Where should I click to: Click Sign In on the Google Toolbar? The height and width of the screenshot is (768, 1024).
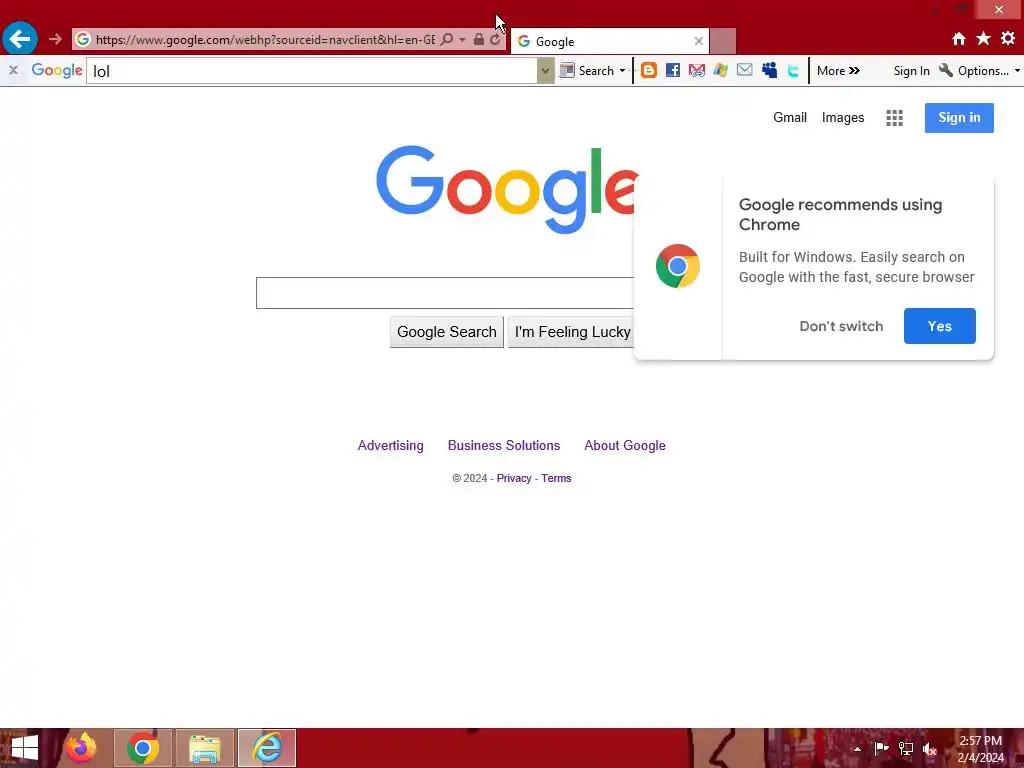[x=911, y=71]
